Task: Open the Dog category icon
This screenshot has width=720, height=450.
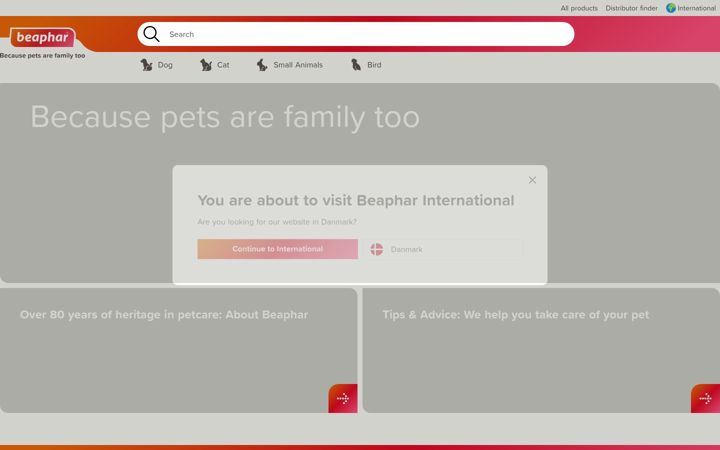Action: click(146, 65)
